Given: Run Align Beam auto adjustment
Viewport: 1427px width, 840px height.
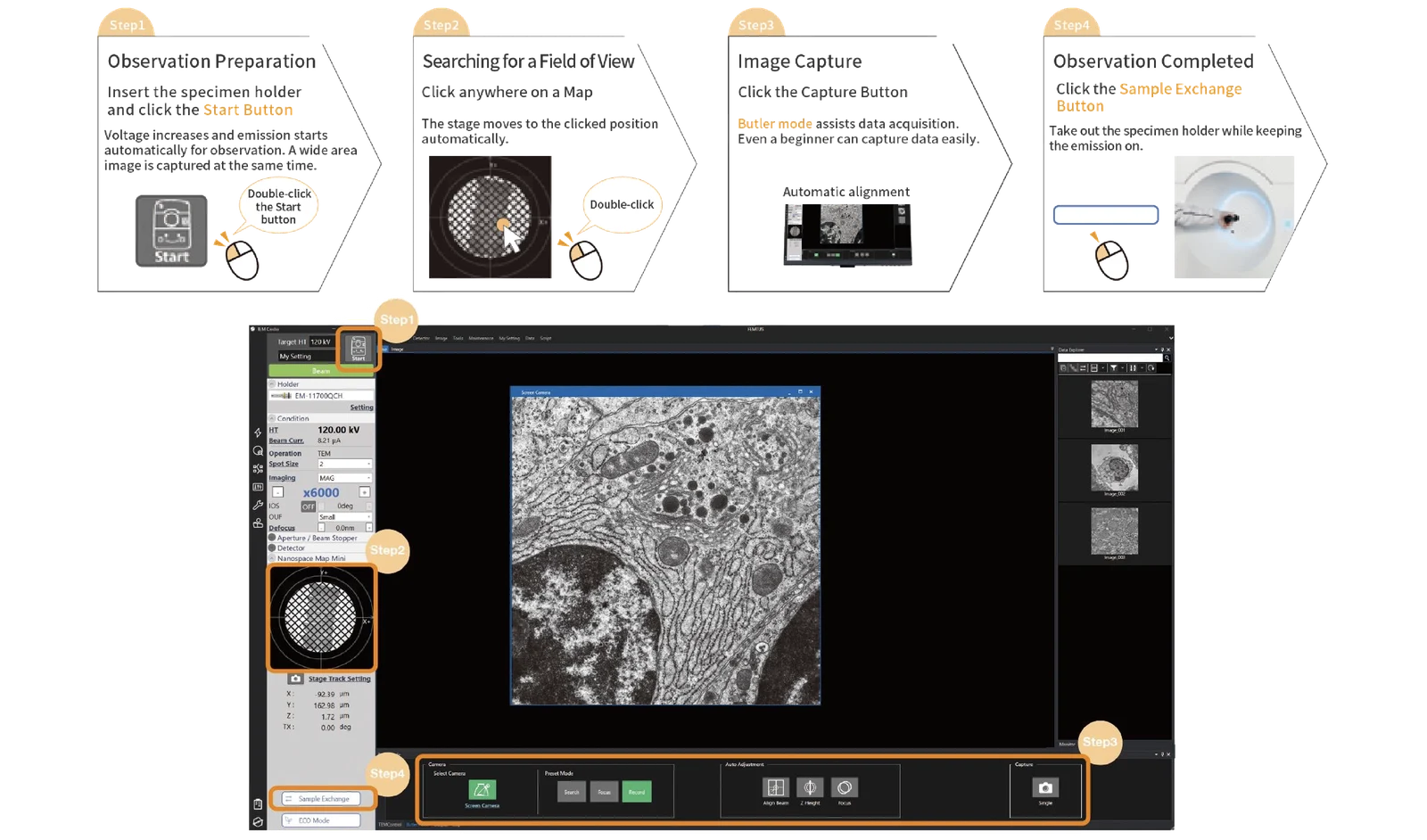Looking at the screenshot, I should pyautogui.click(x=776, y=787).
